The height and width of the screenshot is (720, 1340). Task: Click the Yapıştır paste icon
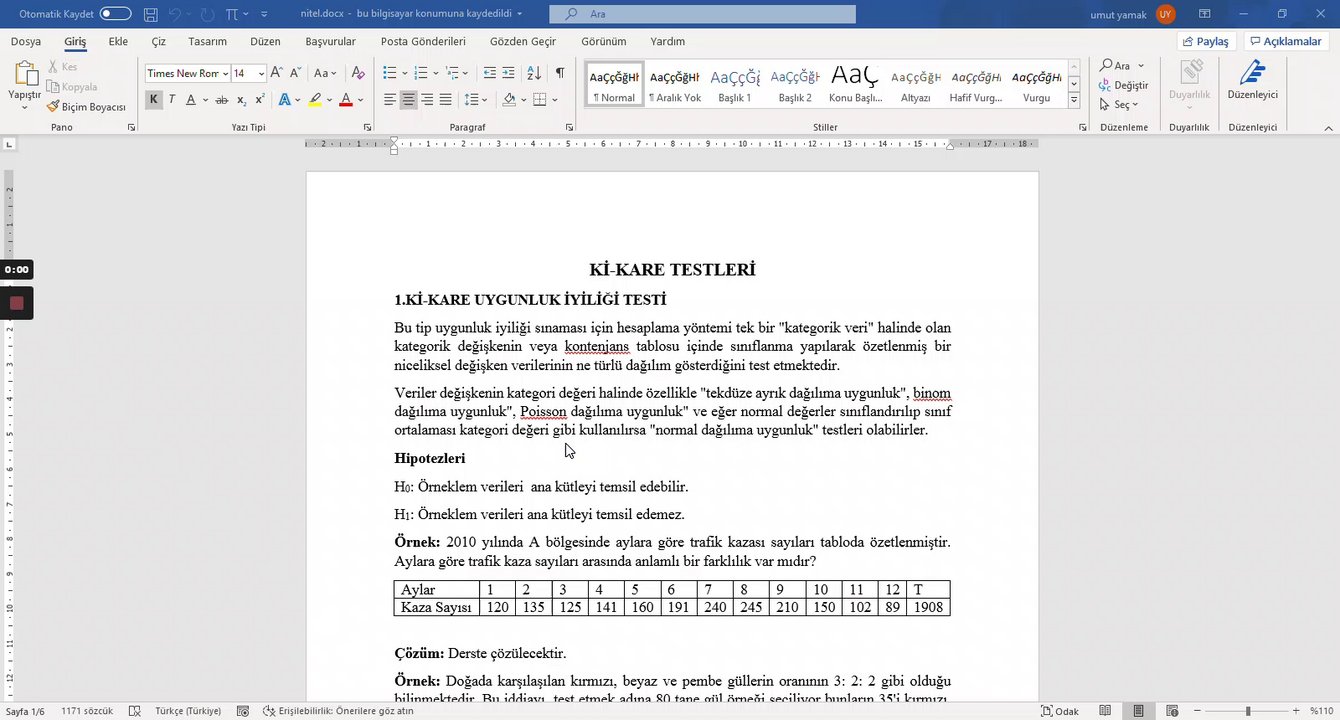click(24, 75)
